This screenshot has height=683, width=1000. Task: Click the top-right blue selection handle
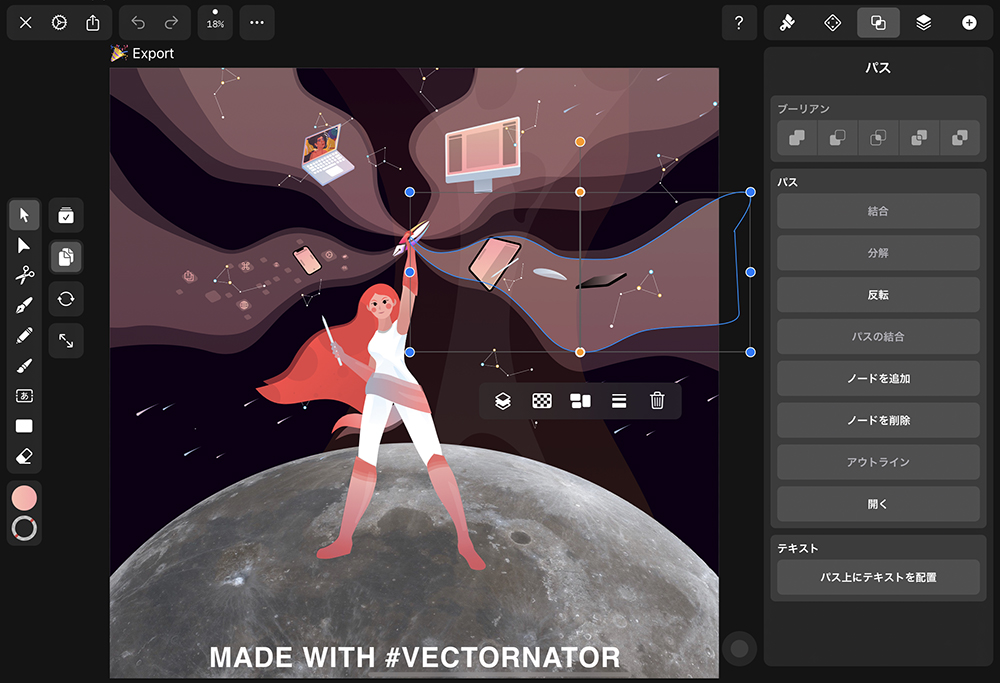coord(750,192)
